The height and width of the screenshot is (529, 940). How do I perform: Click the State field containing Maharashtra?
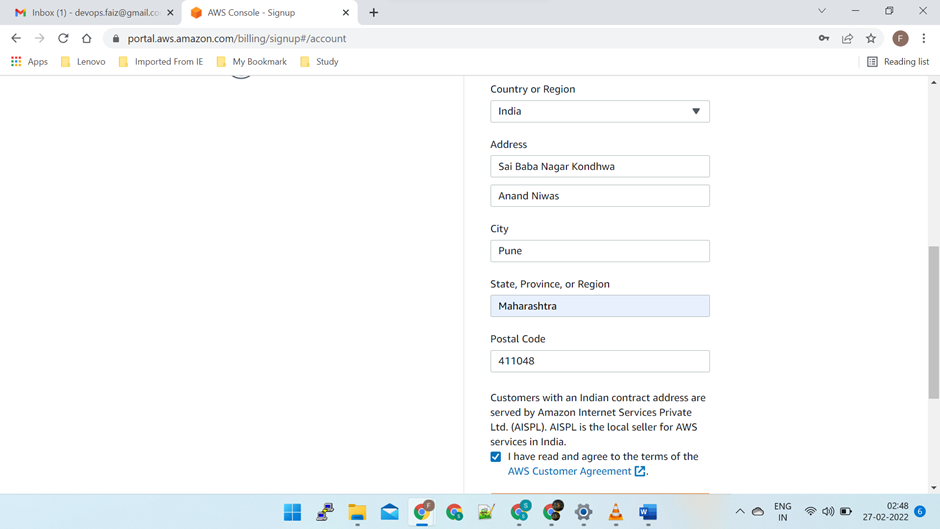pyautogui.click(x=599, y=306)
